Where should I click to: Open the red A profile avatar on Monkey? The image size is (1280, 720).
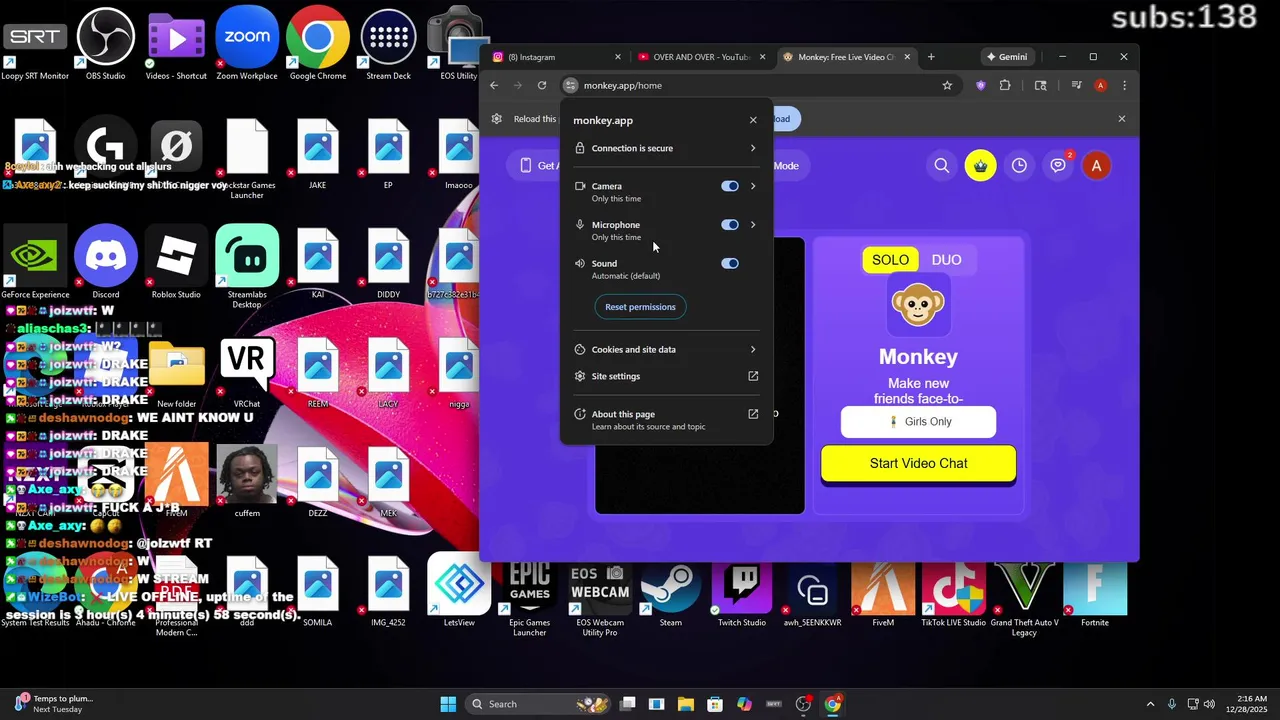(1096, 166)
